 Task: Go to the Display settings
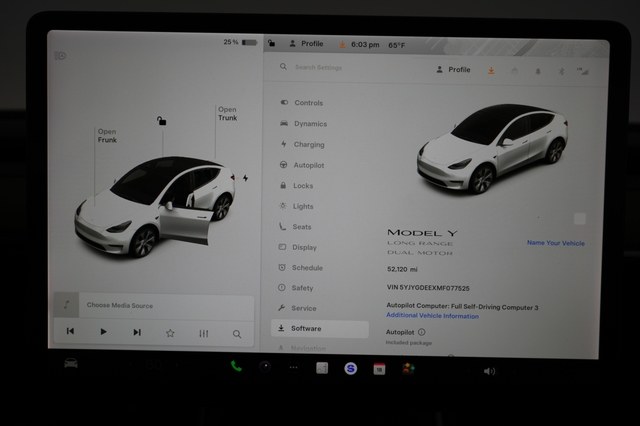(298, 247)
